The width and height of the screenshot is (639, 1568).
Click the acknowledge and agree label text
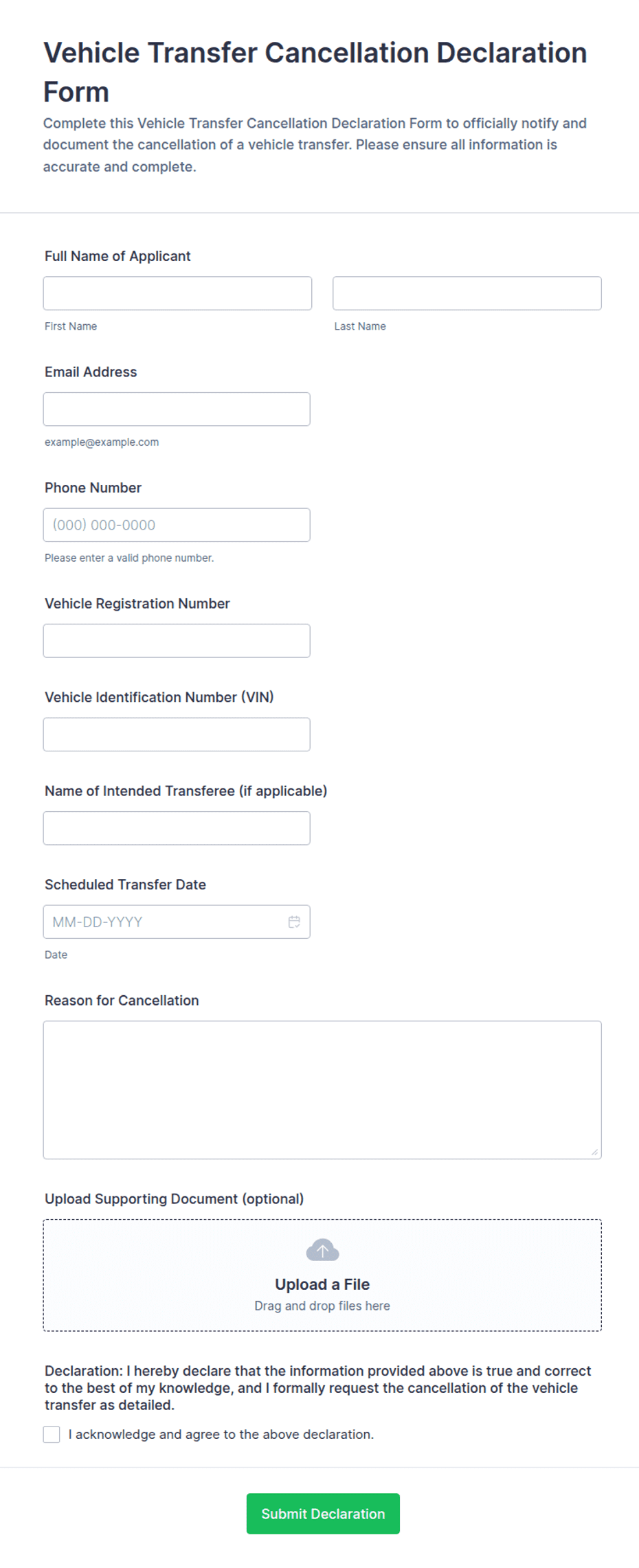coord(221,1434)
